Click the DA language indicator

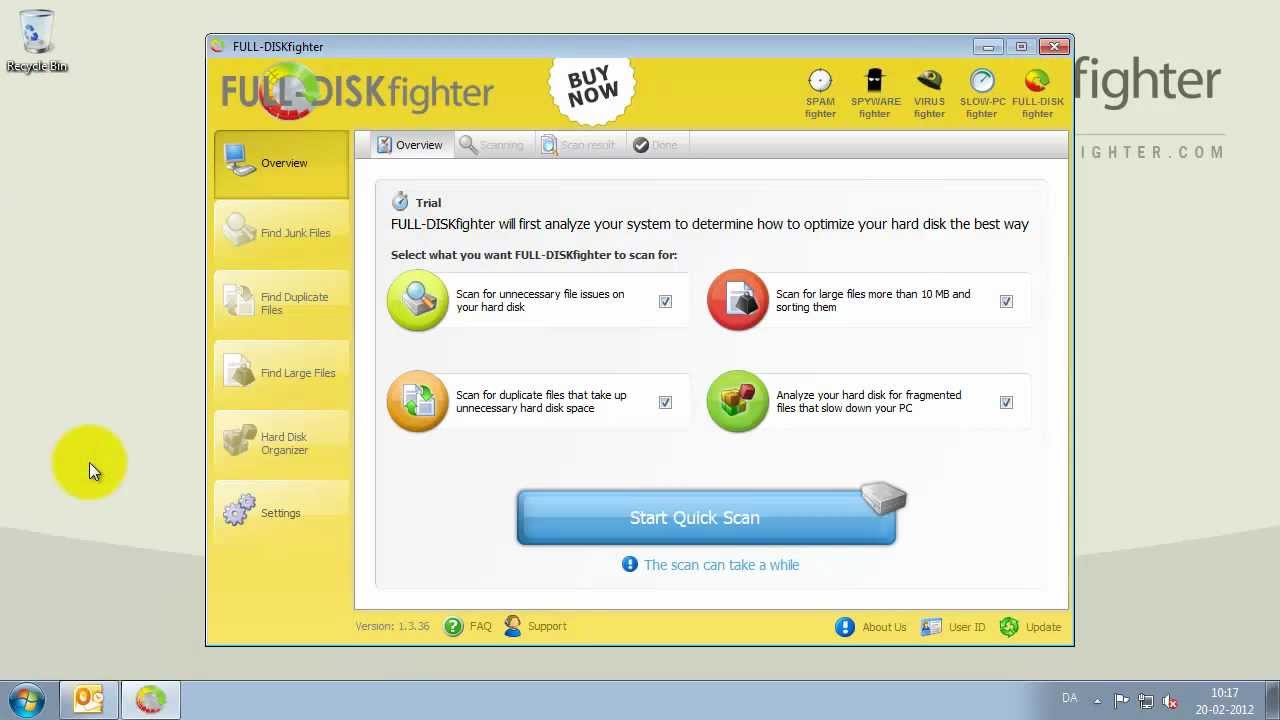(x=1069, y=698)
